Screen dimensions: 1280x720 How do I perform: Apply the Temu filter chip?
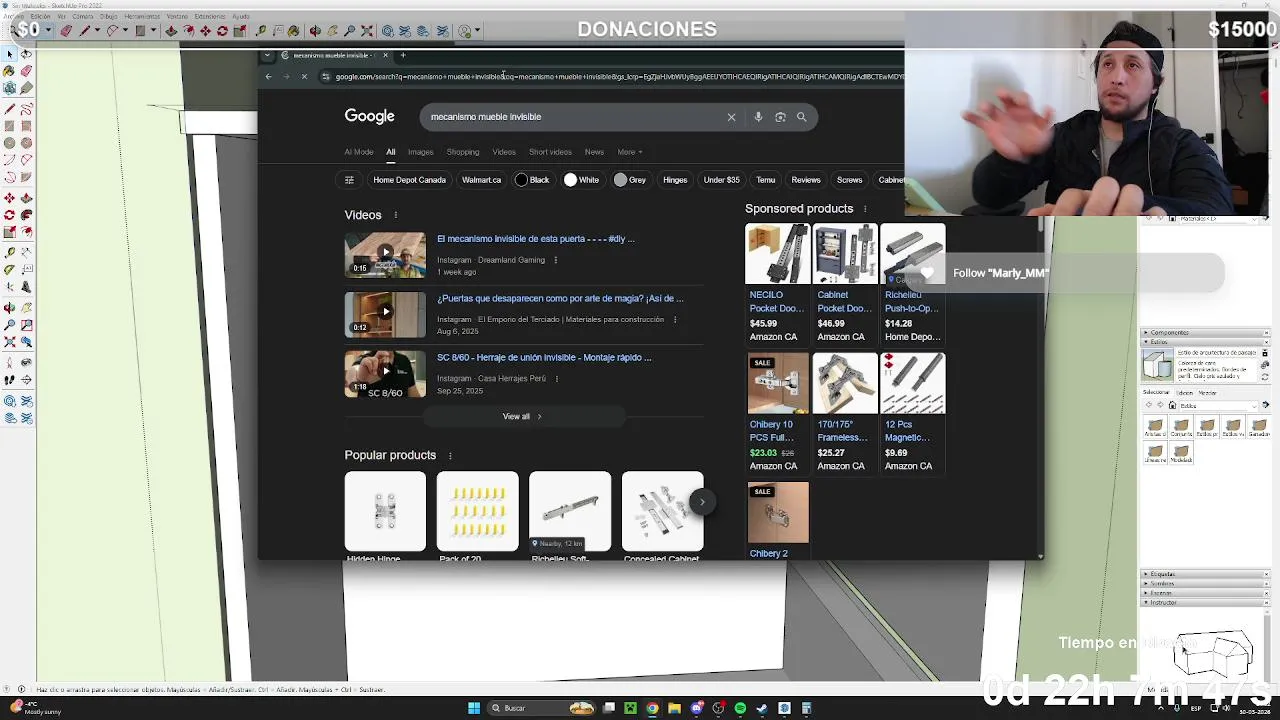(766, 180)
